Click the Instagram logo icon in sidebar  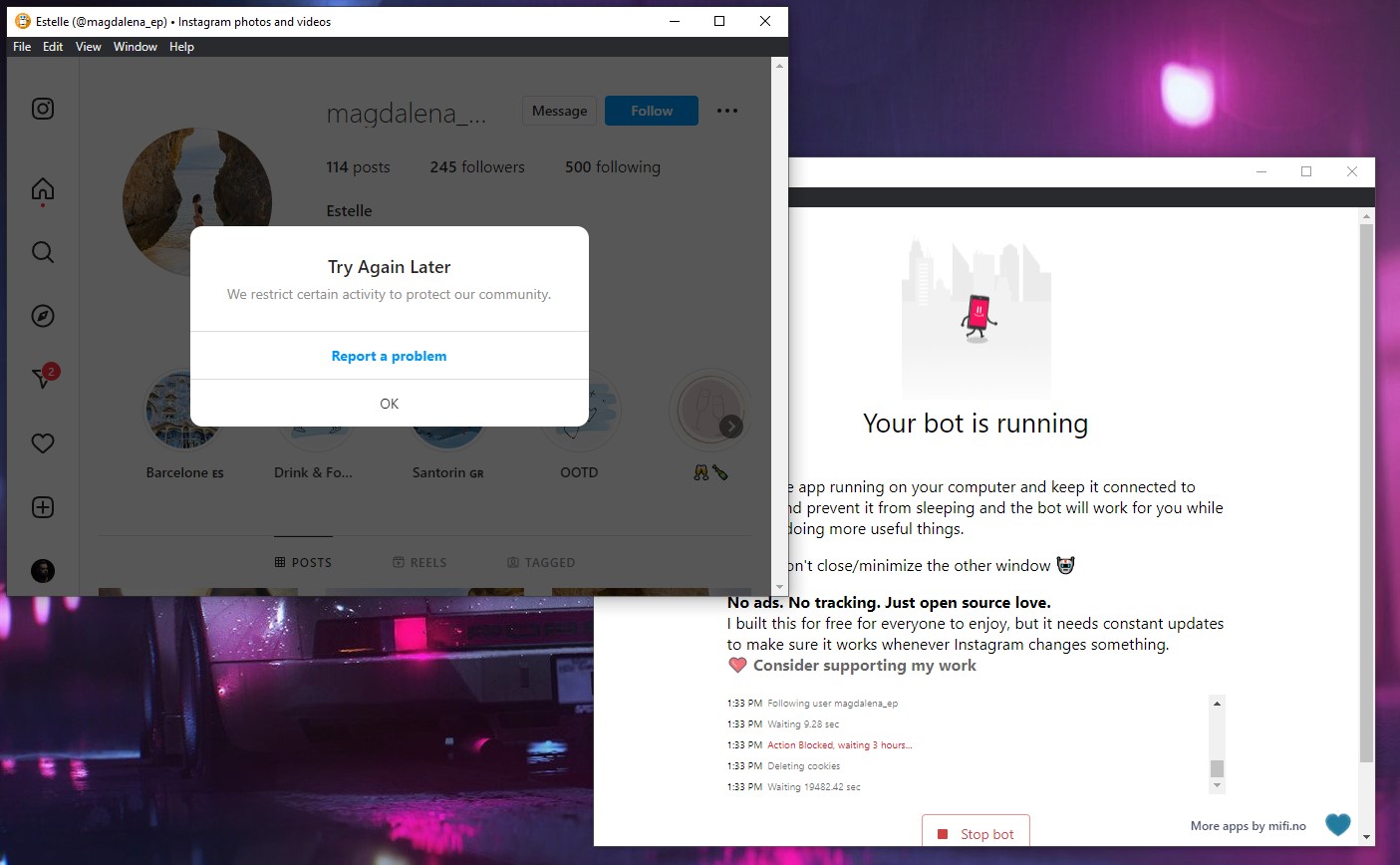click(x=43, y=109)
